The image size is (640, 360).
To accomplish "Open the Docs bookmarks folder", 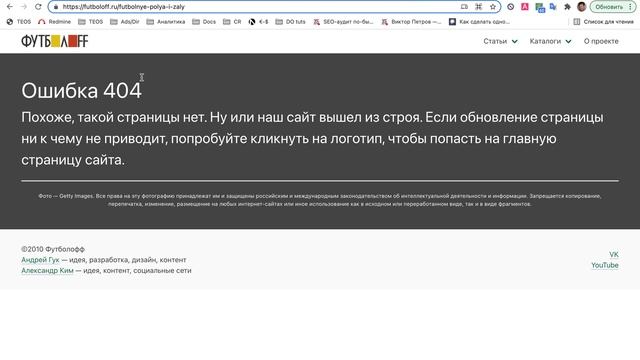I will (204, 22).
